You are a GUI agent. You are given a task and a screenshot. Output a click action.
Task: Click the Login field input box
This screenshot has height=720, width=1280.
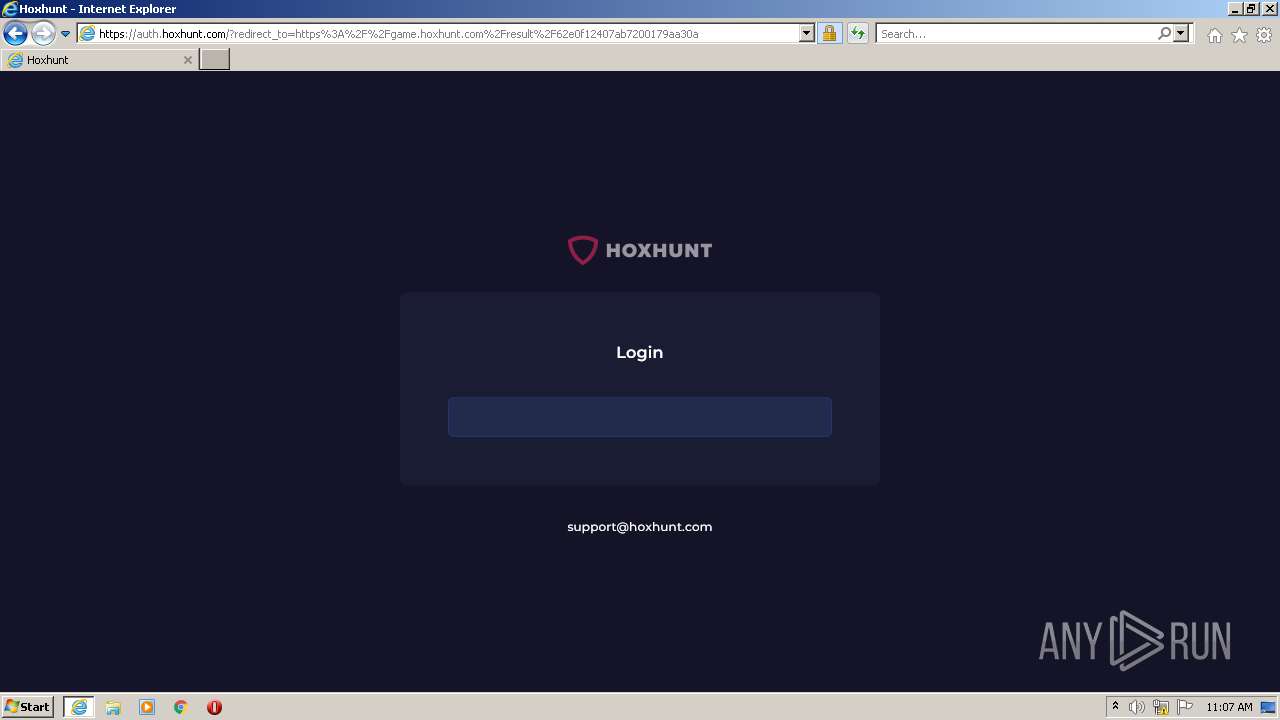tap(640, 417)
